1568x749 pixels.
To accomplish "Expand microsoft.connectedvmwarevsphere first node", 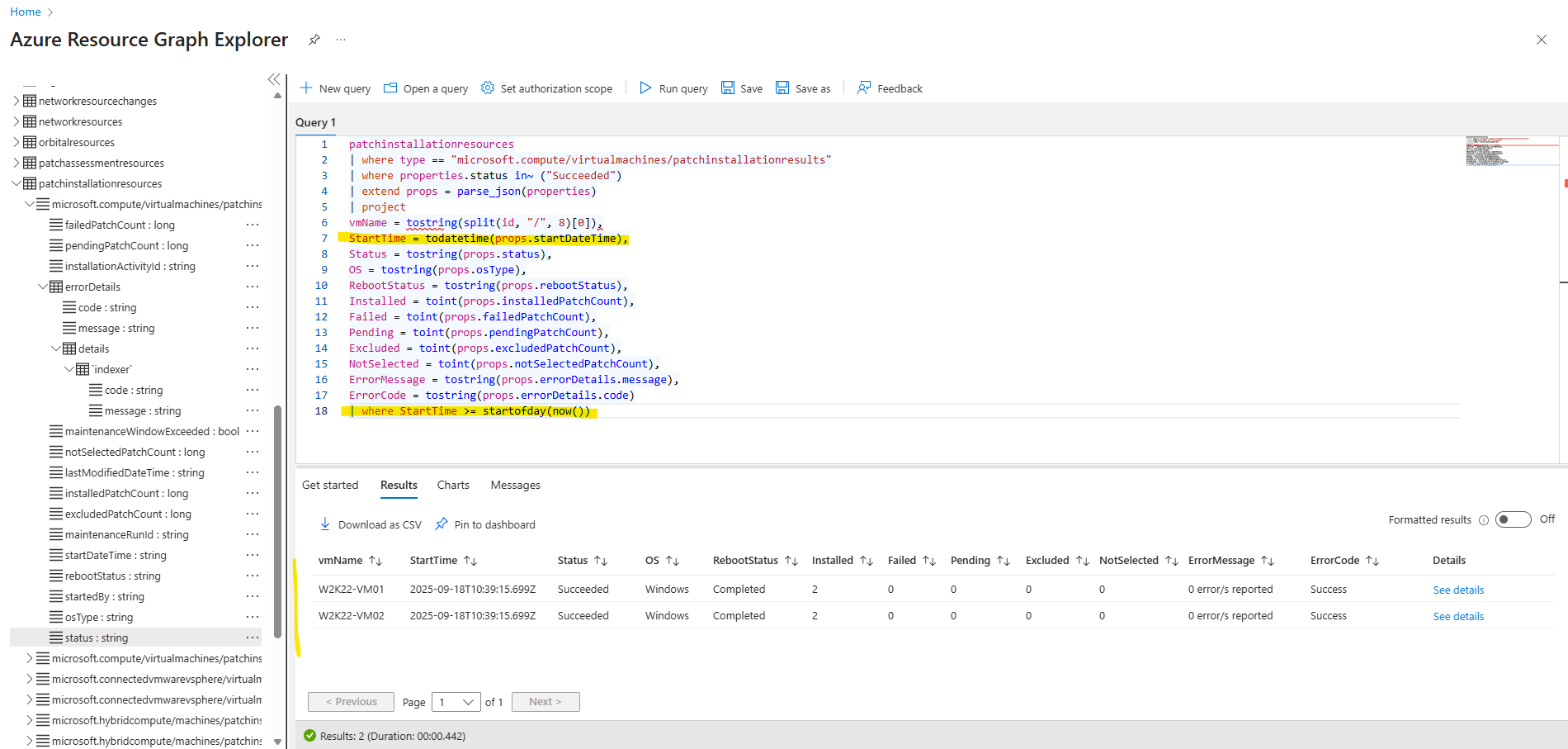I will [x=30, y=679].
